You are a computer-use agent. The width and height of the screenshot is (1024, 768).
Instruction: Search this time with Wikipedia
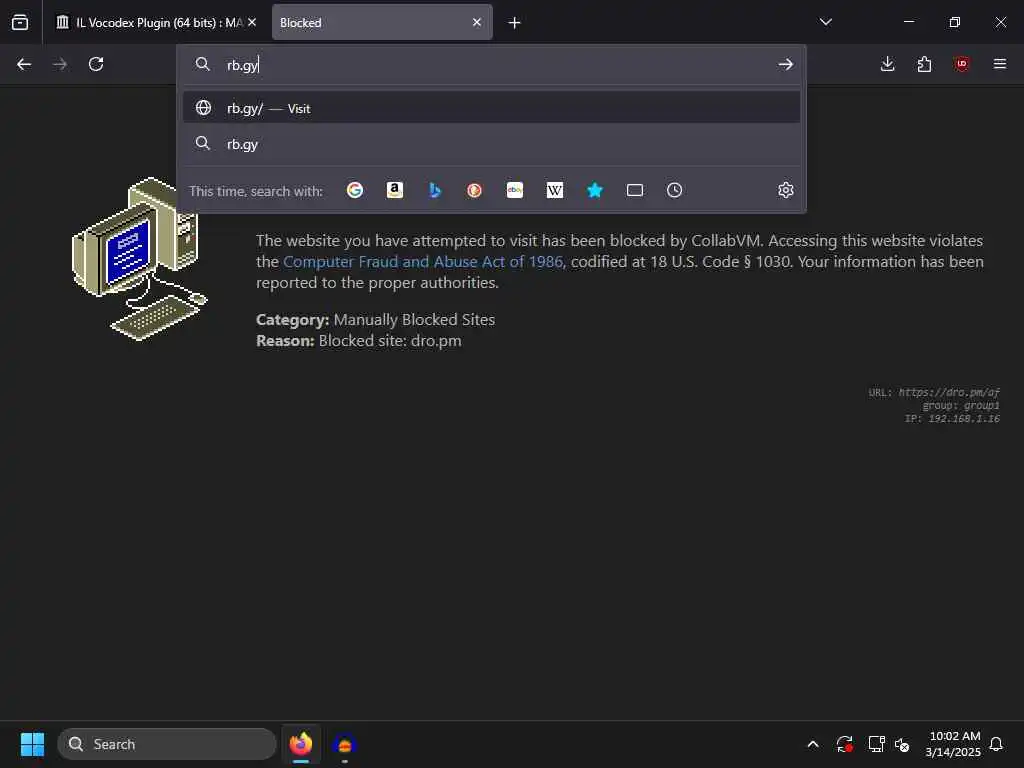click(554, 190)
